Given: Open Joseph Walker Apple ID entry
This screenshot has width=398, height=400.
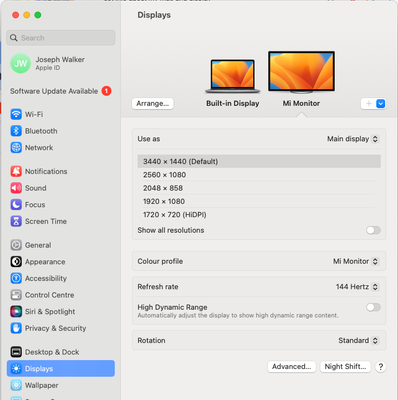Looking at the screenshot, I should [61, 63].
